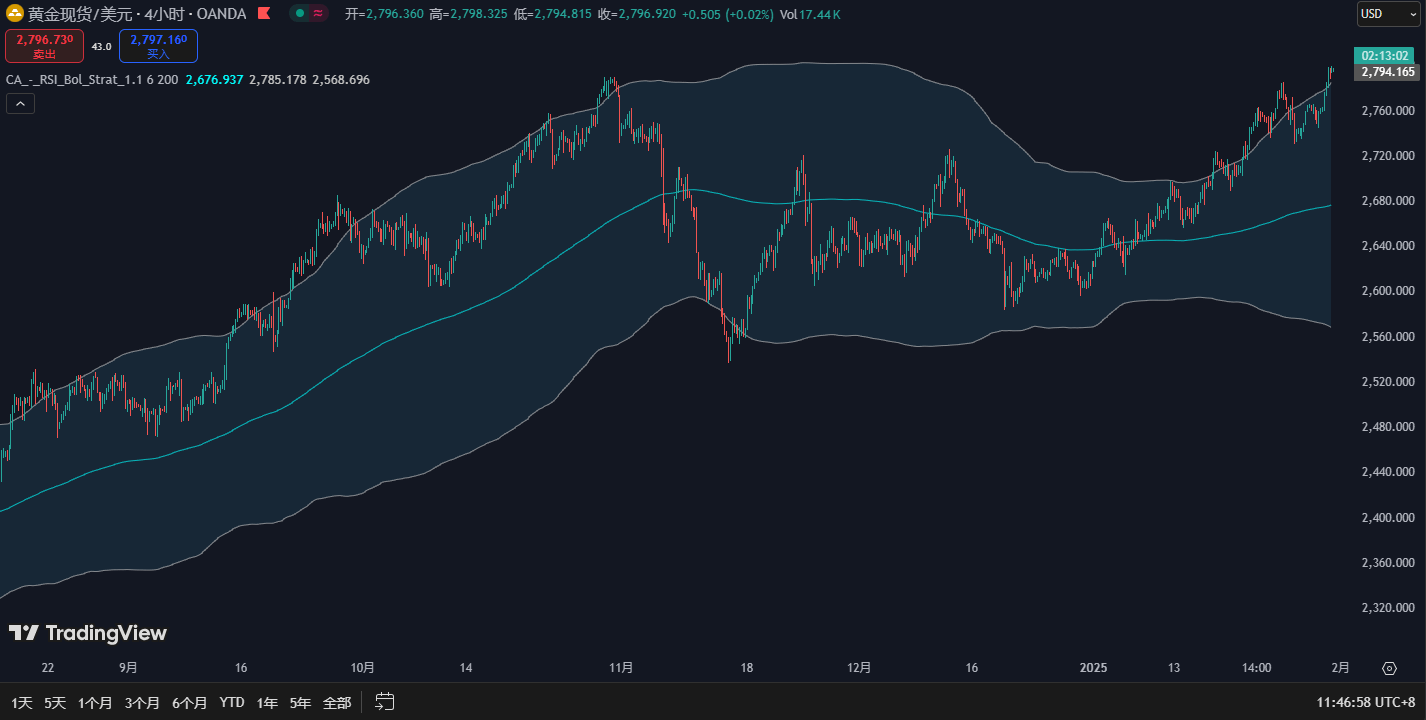Click the 43.0 spread value
Screen dimensions: 1426x720
[x=102, y=46]
